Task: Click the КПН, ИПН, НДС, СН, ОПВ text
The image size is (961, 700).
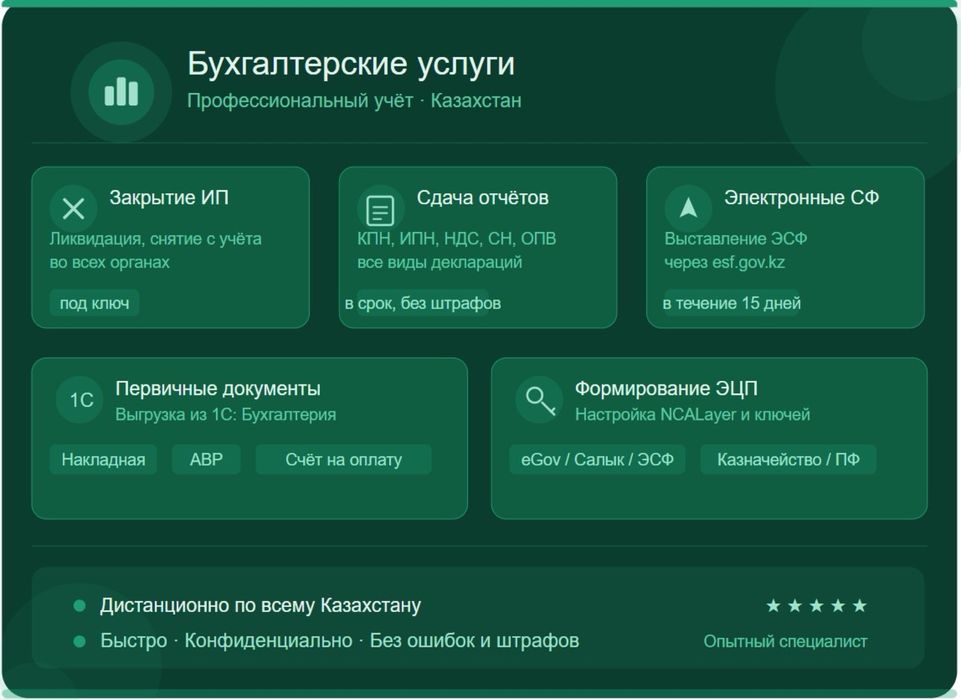Action: [x=457, y=238]
